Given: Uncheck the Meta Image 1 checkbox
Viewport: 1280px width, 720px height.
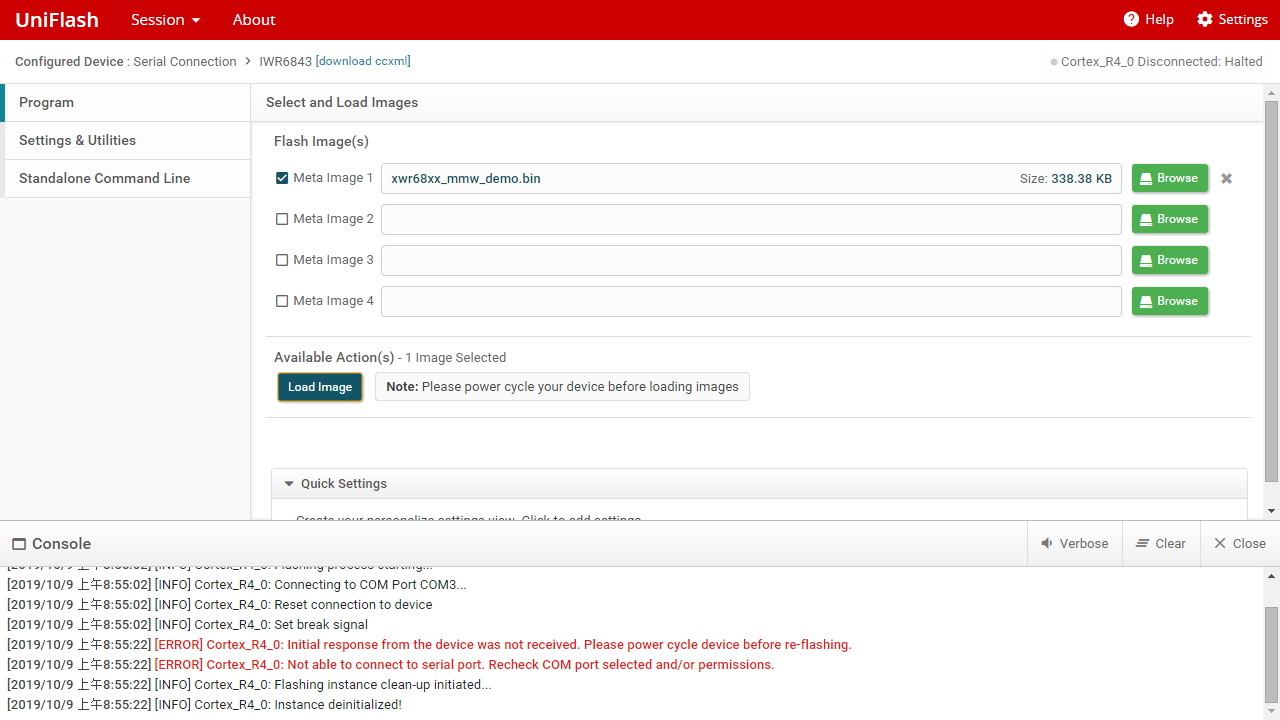Looking at the screenshot, I should point(282,178).
